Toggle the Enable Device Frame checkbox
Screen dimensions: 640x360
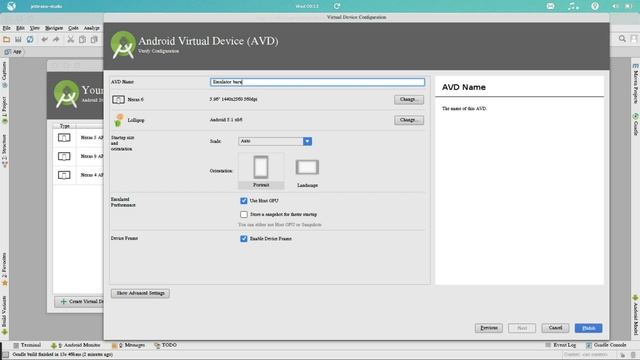pyautogui.click(x=244, y=238)
